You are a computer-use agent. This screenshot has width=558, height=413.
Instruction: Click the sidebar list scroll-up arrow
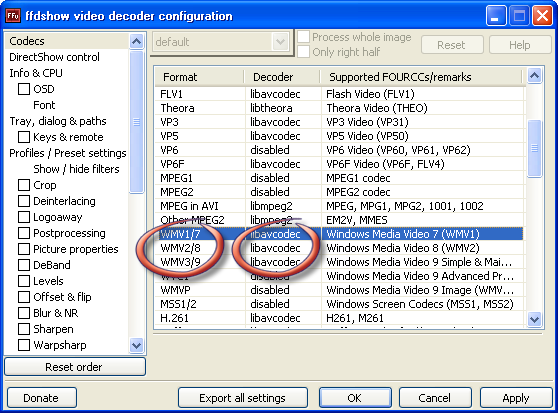point(137,42)
